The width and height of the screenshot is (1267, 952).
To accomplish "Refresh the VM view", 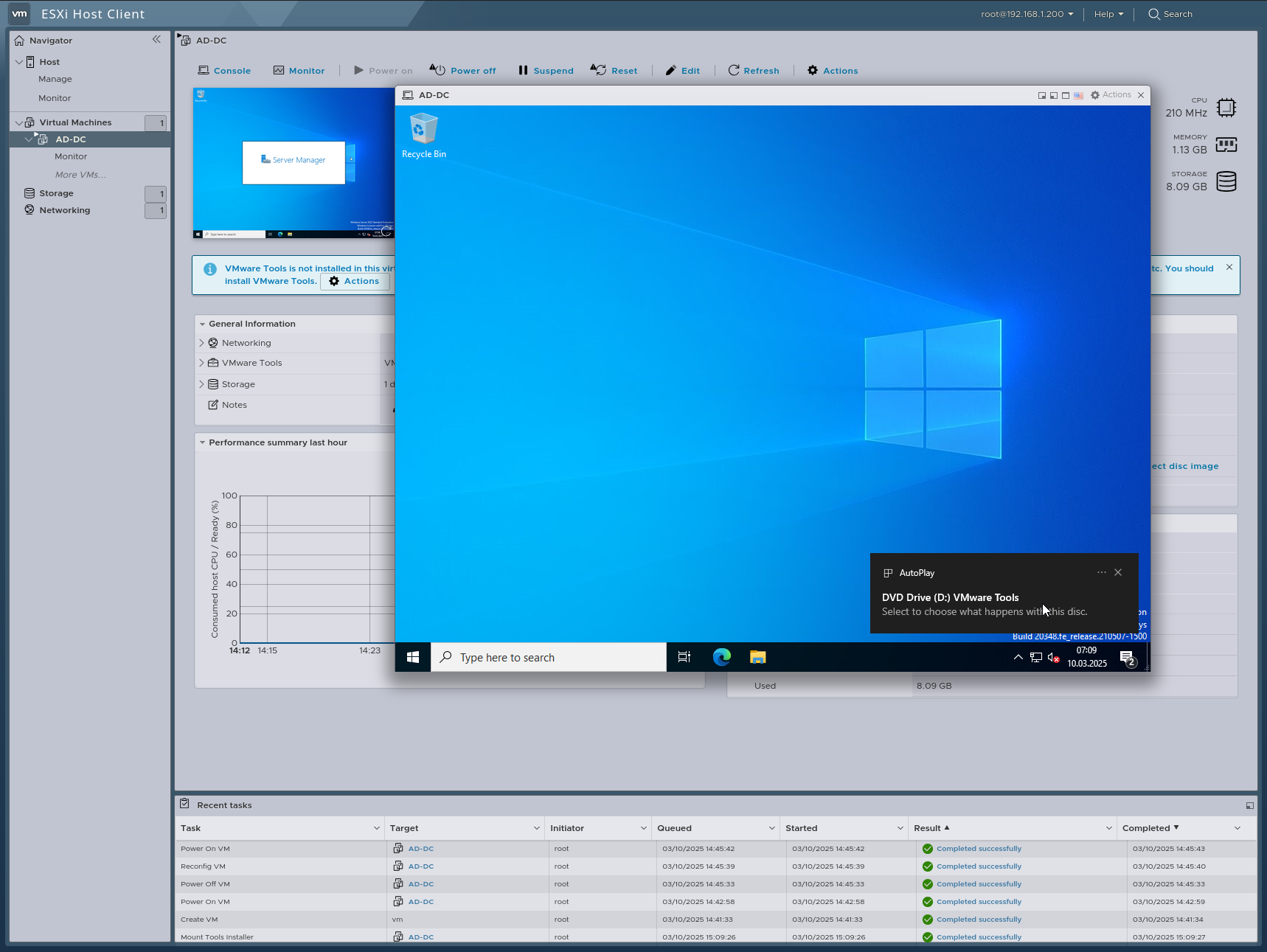I will coord(754,70).
